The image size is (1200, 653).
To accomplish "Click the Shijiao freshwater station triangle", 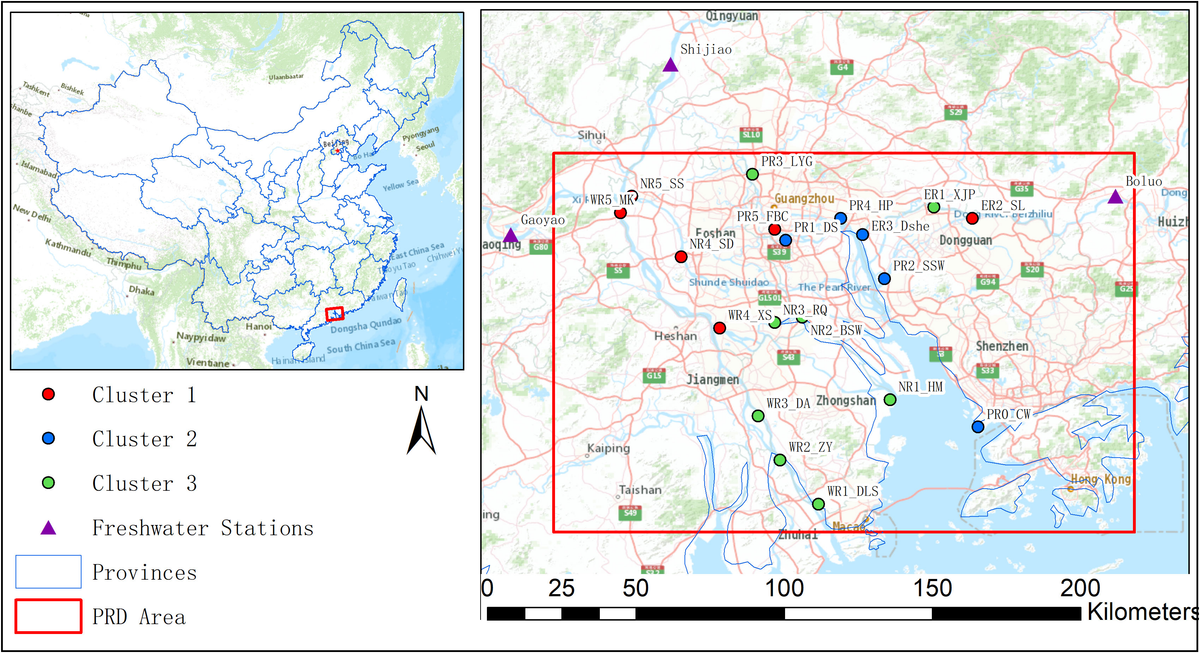I will pos(668,64).
